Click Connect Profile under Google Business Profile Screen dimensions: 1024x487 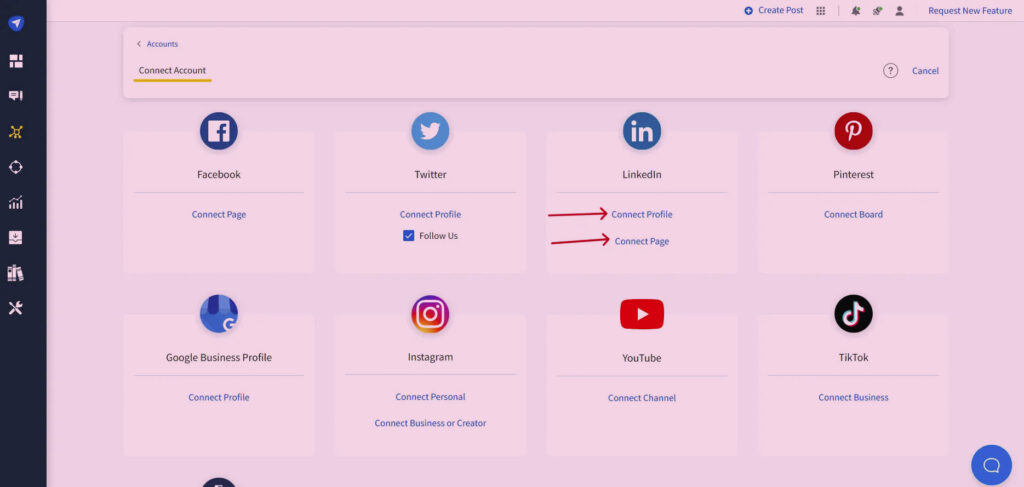point(219,397)
